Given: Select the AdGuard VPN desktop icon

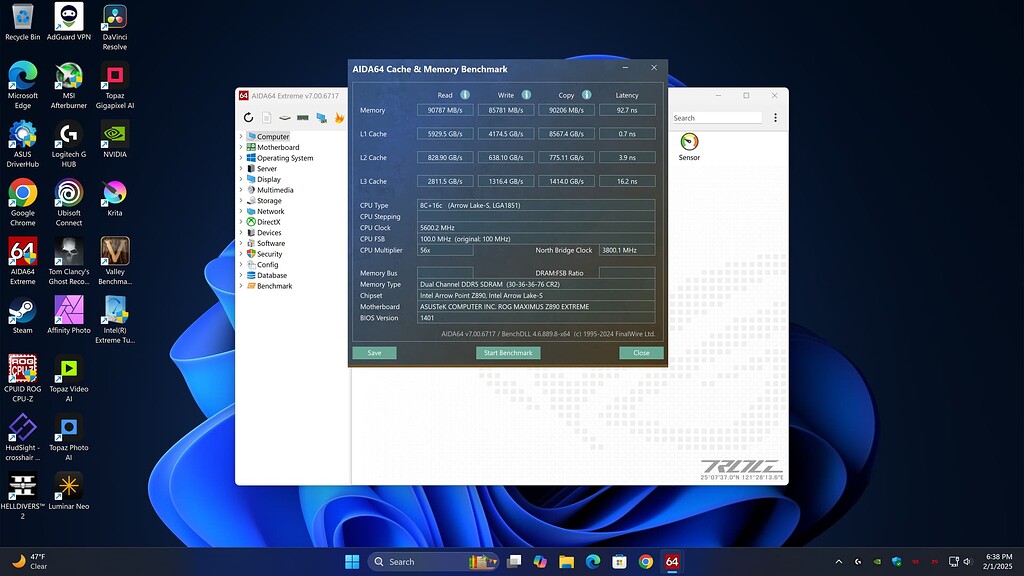Looking at the screenshot, I should (x=69, y=22).
